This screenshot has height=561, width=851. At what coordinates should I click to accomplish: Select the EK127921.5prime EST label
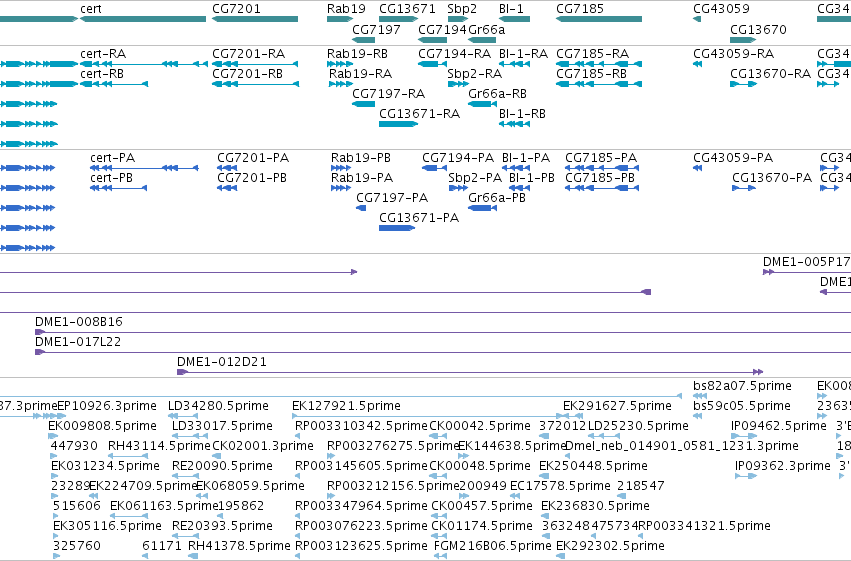[x=346, y=406]
